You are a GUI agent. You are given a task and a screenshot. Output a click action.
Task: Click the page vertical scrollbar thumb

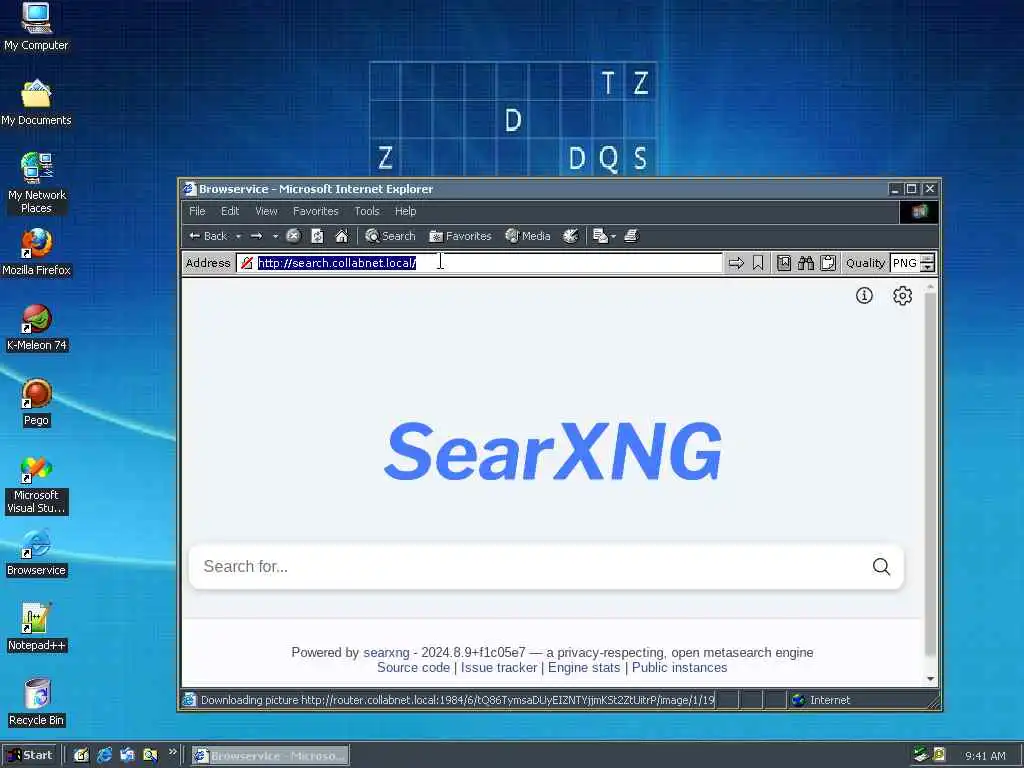[931, 473]
